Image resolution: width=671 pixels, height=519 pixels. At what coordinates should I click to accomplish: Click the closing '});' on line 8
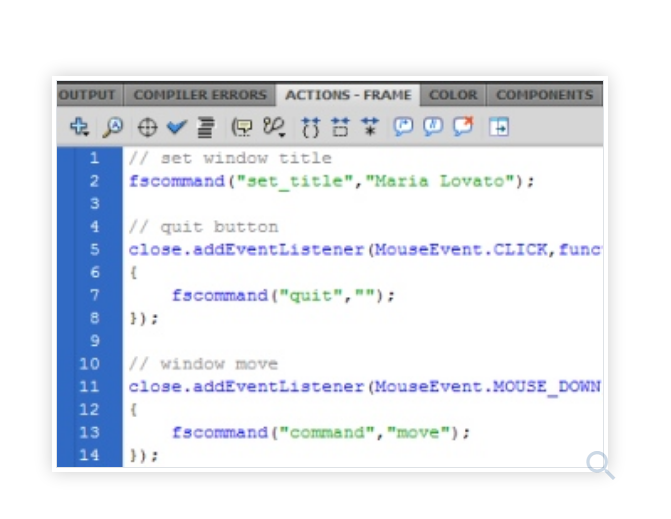tap(144, 319)
